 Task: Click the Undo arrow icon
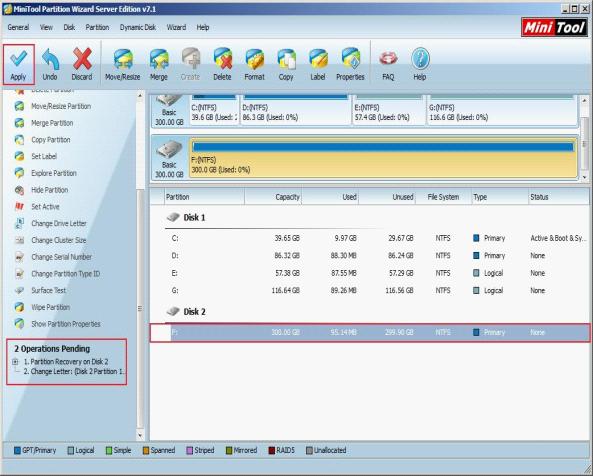50,59
